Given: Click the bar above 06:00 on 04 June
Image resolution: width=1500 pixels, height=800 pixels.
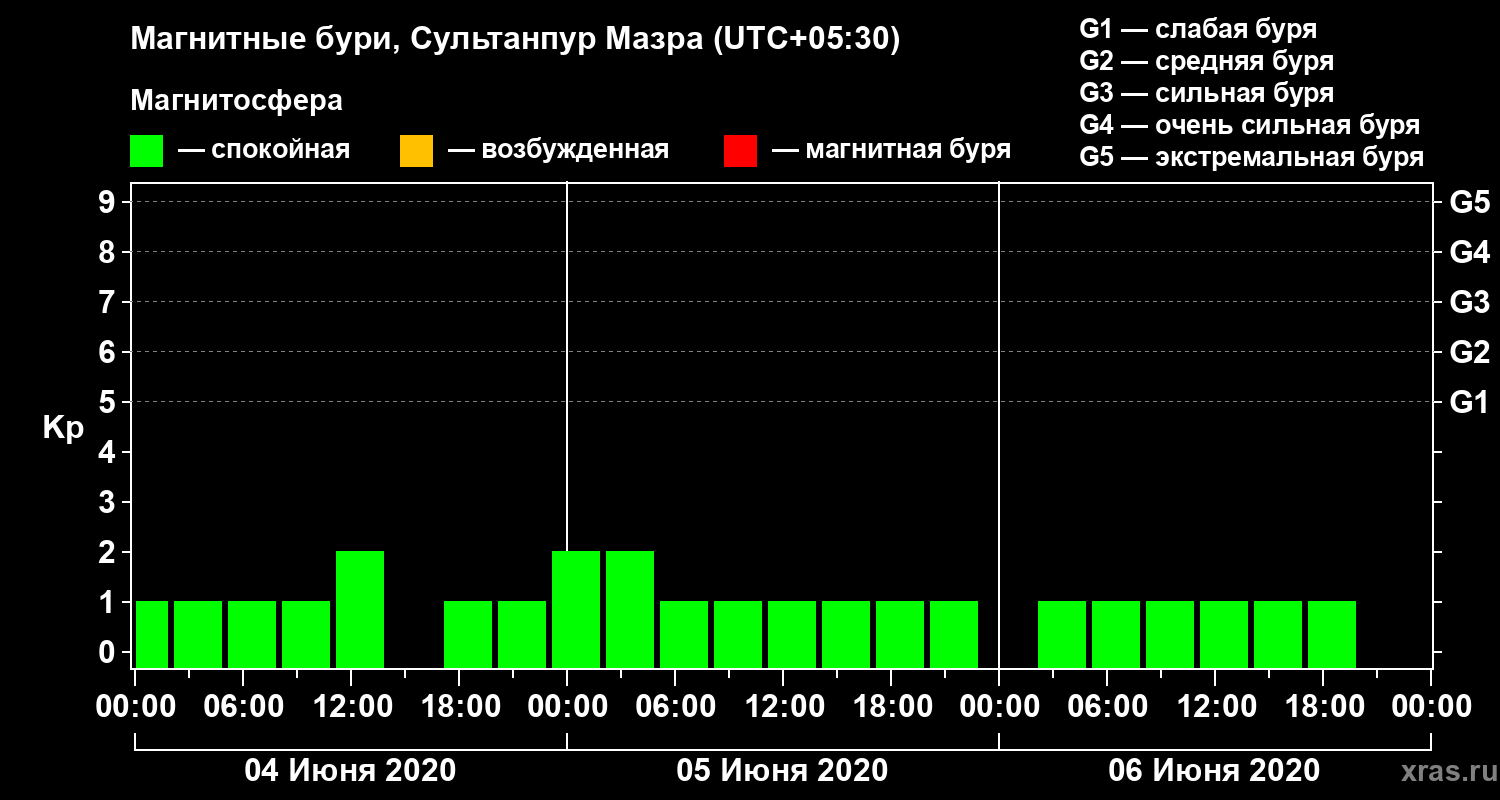Looking at the screenshot, I should [252, 634].
